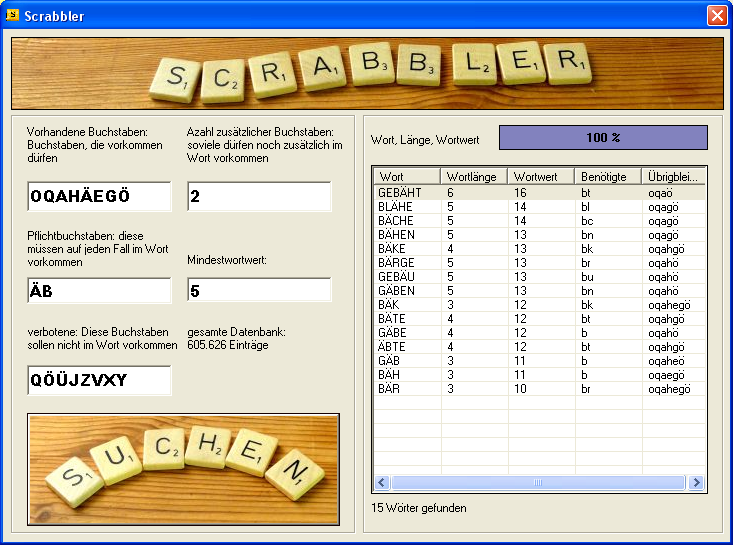The image size is (733, 545).
Task: Sort by the Wortlänge column header
Action: [474, 177]
